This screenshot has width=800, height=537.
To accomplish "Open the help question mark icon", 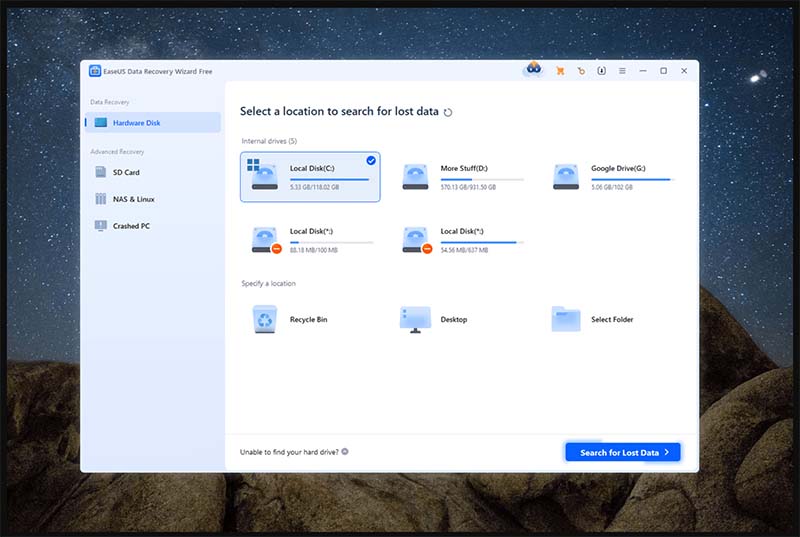I will point(345,451).
